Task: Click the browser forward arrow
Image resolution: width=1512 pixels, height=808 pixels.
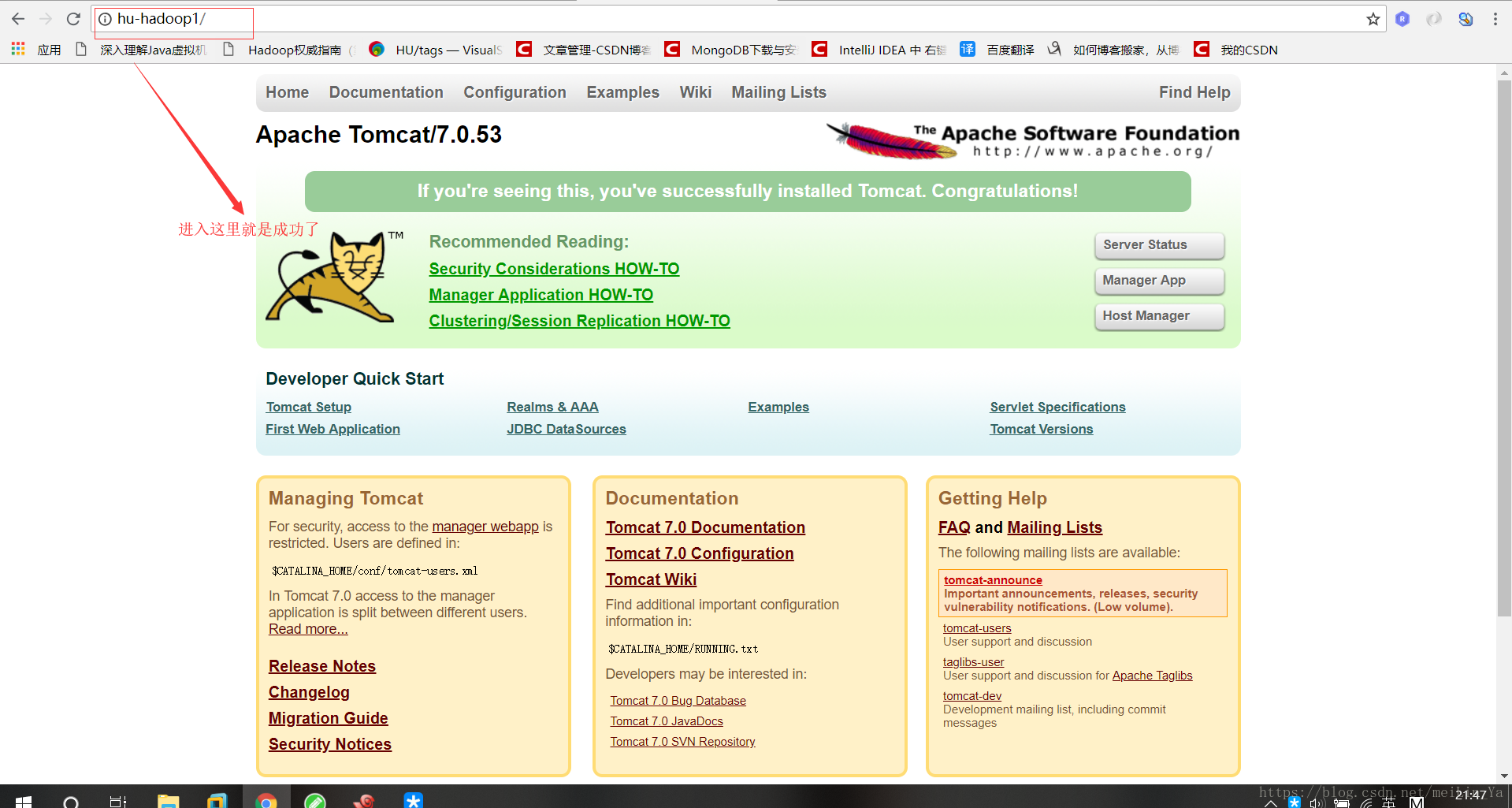Action: (46, 19)
